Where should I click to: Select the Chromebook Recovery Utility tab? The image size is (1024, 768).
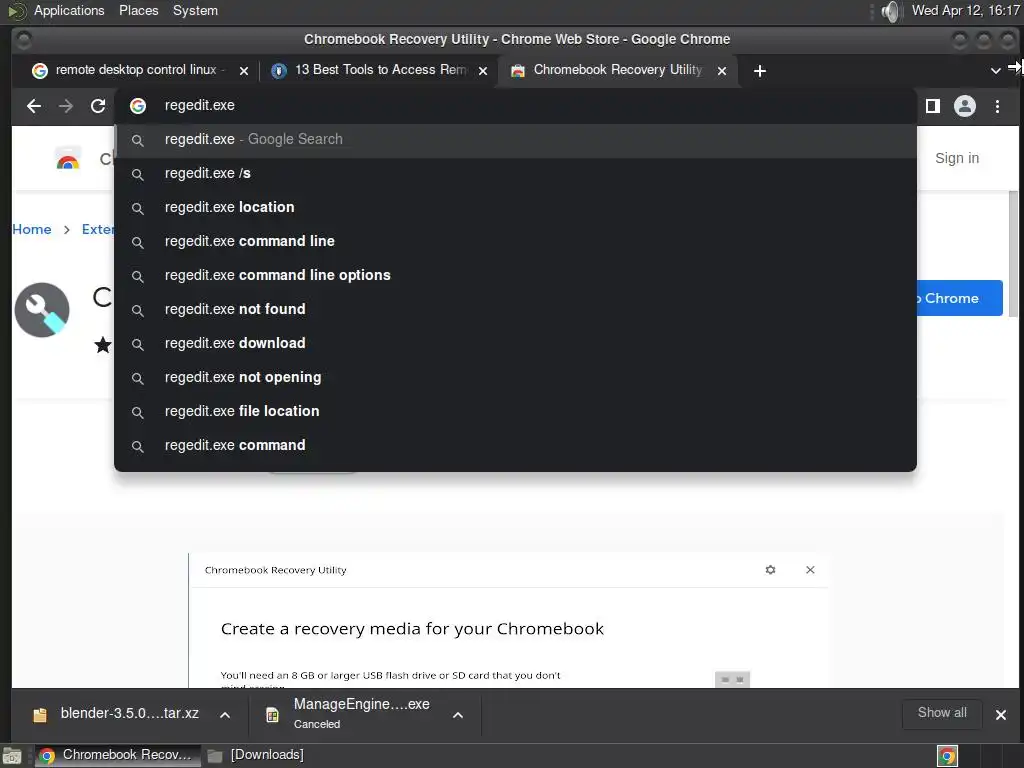coord(618,70)
